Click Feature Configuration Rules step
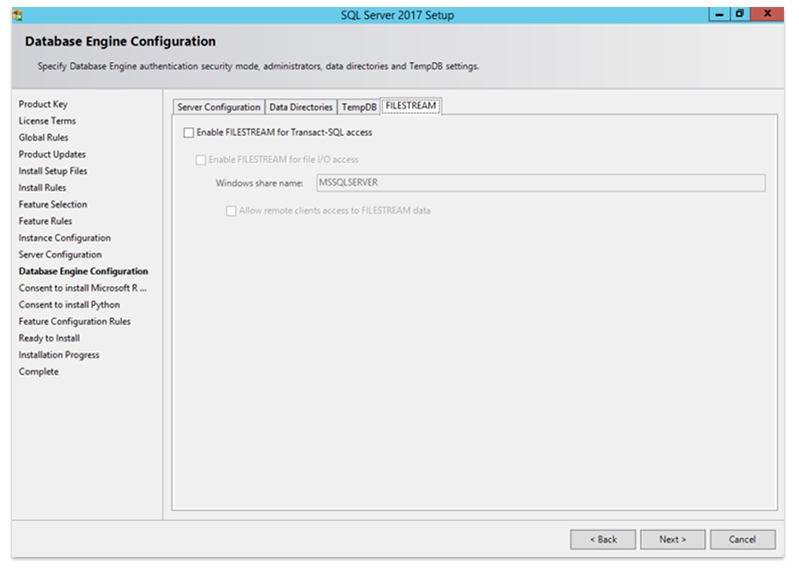This screenshot has width=799, height=569. (x=74, y=321)
